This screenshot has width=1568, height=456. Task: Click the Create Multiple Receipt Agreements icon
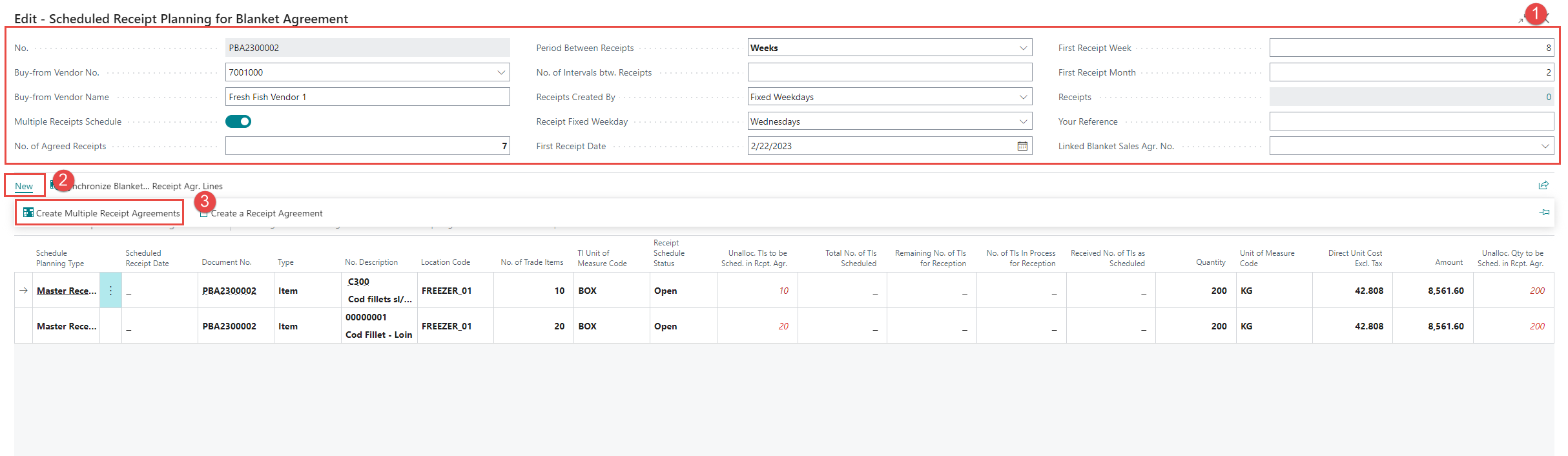(28, 212)
